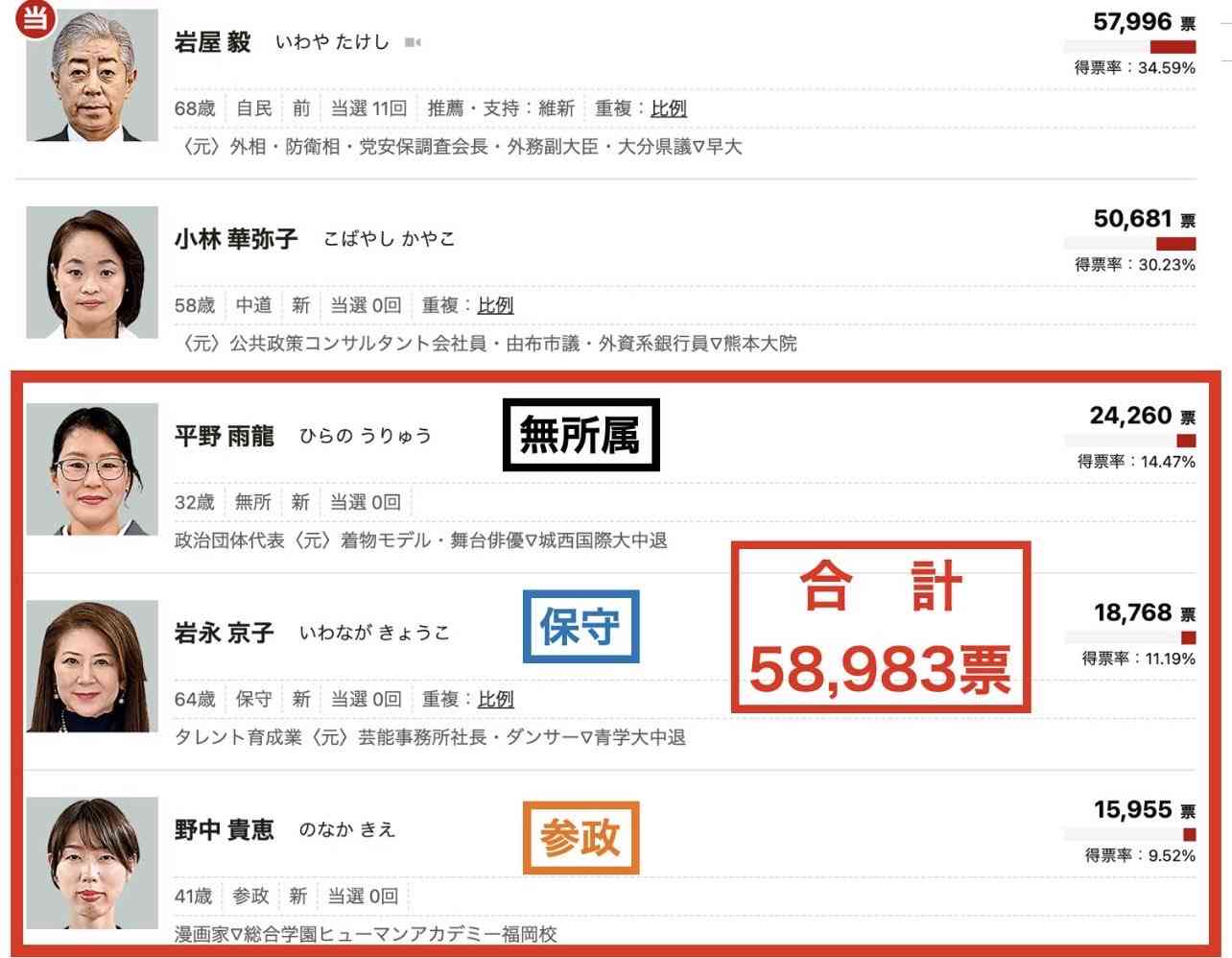Click the 24,260 vote share bar
This screenshot has height=958, width=1232.
(x=1129, y=441)
